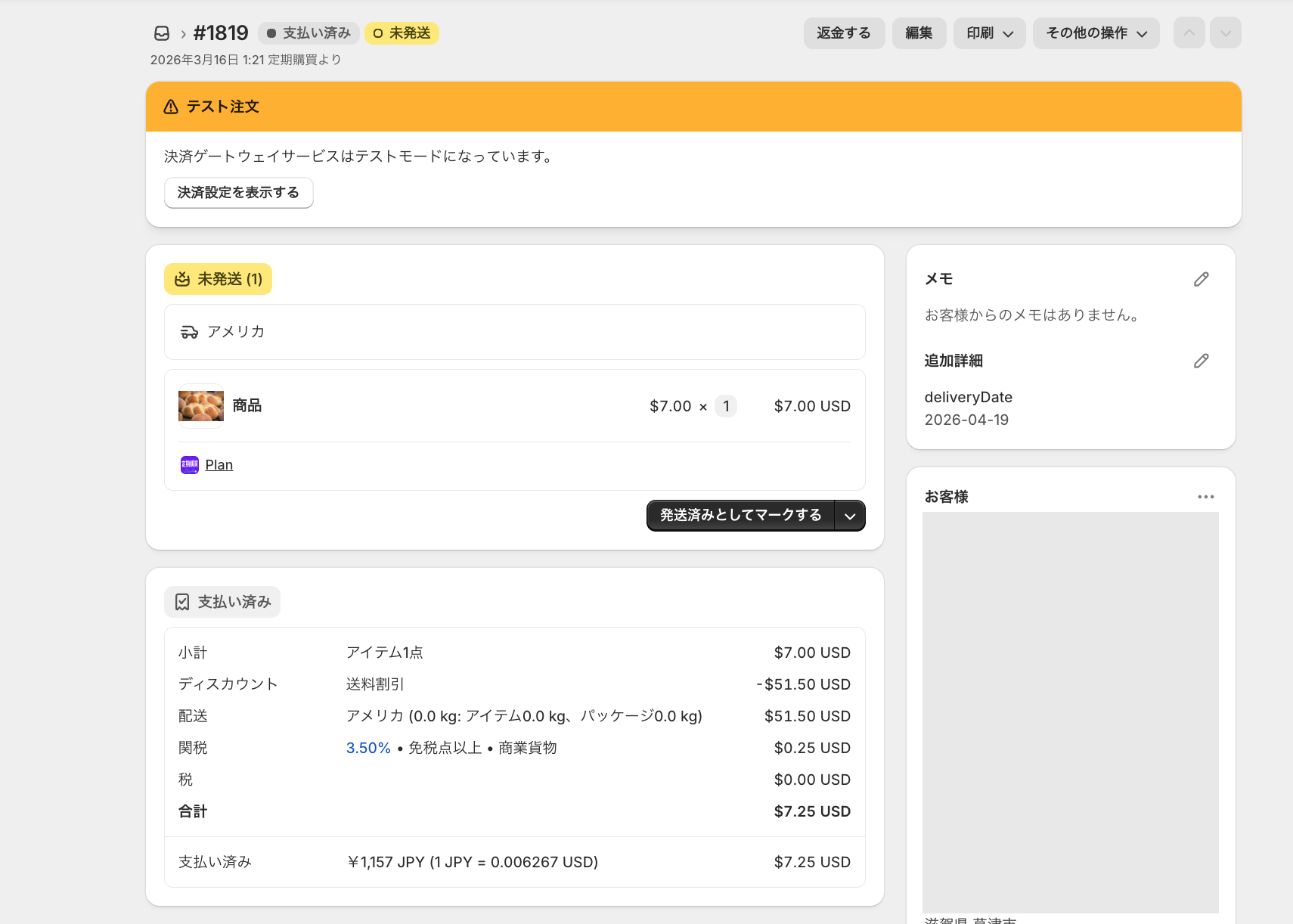Image resolution: width=1293 pixels, height=924 pixels.
Task: Open the その他の操作 dropdown menu
Action: pyautogui.click(x=1096, y=33)
